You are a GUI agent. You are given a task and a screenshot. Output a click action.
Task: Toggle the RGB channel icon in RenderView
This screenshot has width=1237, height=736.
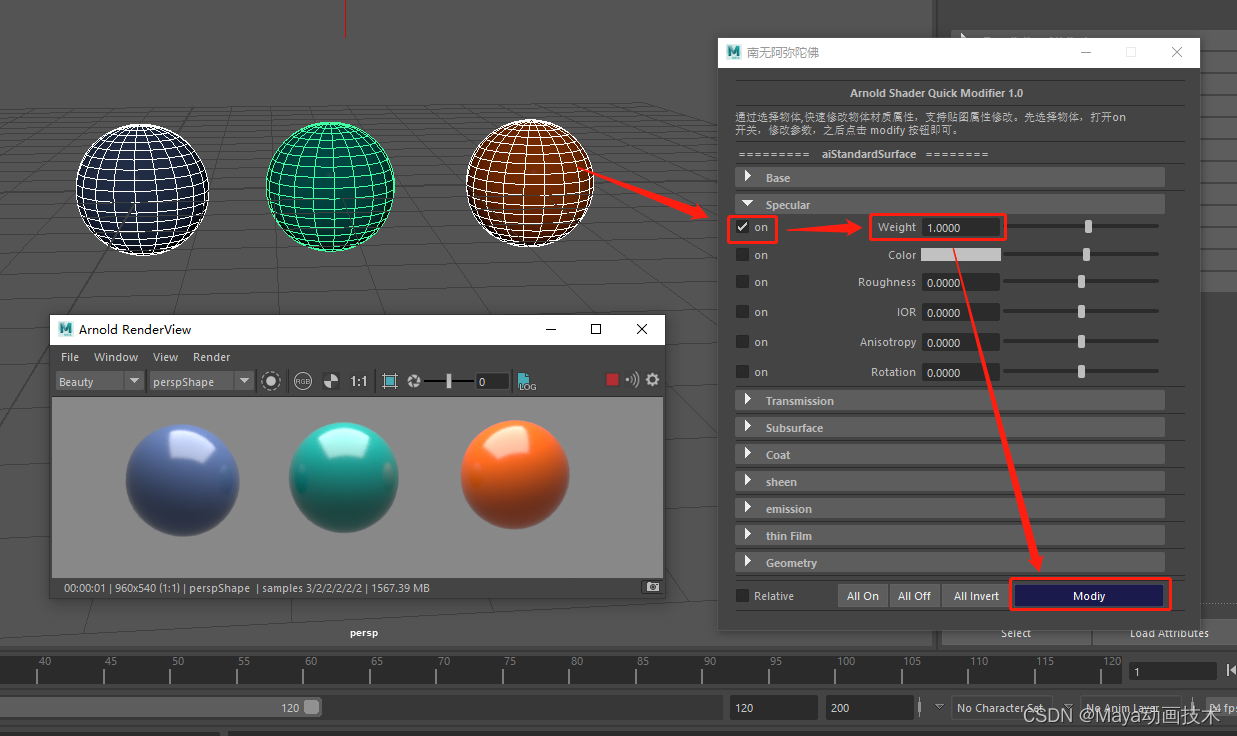tap(302, 381)
